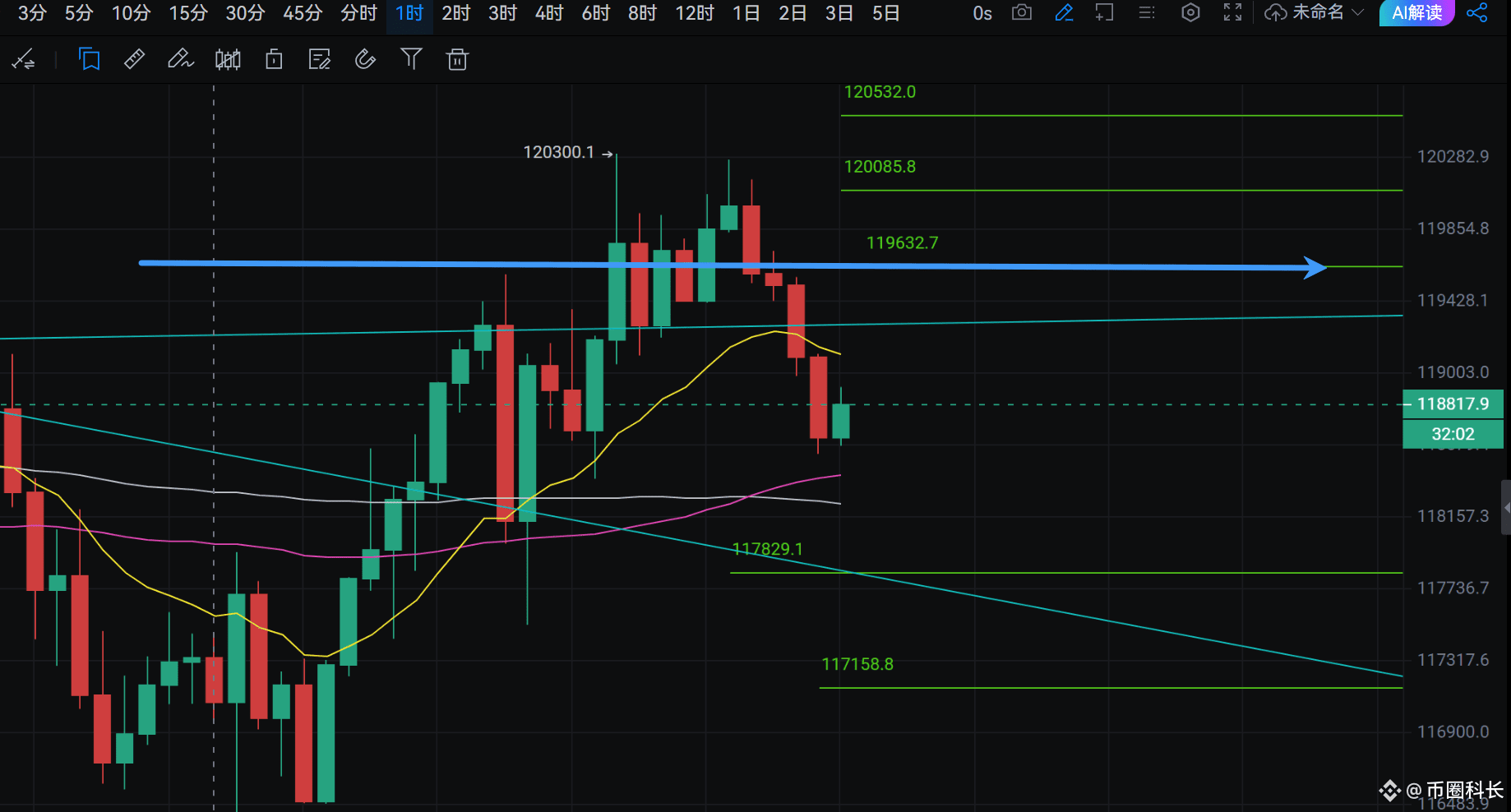Switch to the 3分 timeframe
This screenshot has width=1511, height=812.
32,13
